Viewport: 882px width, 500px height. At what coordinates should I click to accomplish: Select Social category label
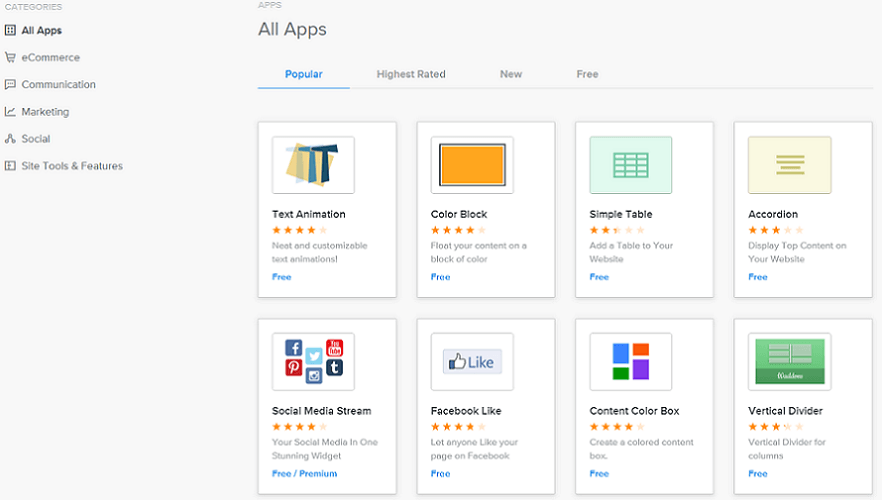(35, 138)
